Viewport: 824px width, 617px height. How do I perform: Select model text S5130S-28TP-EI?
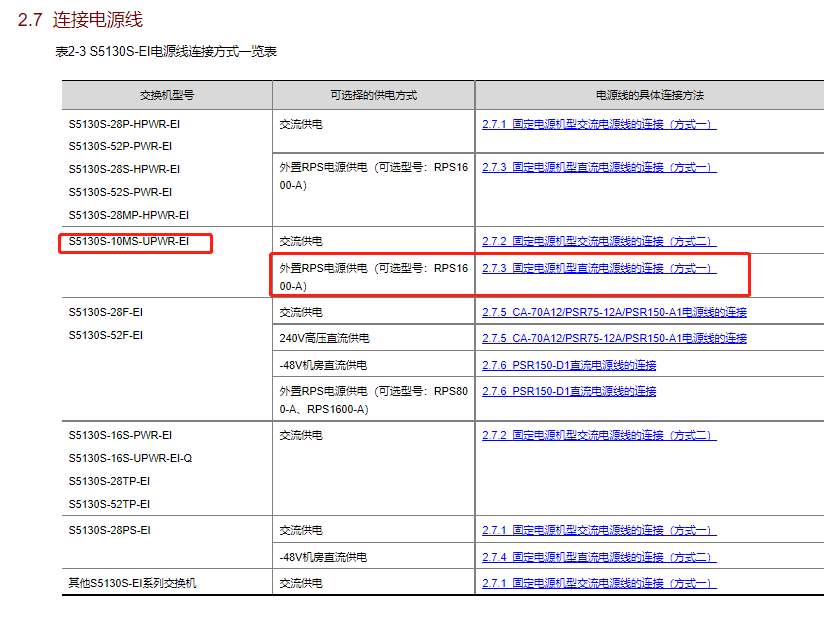pyautogui.click(x=109, y=481)
